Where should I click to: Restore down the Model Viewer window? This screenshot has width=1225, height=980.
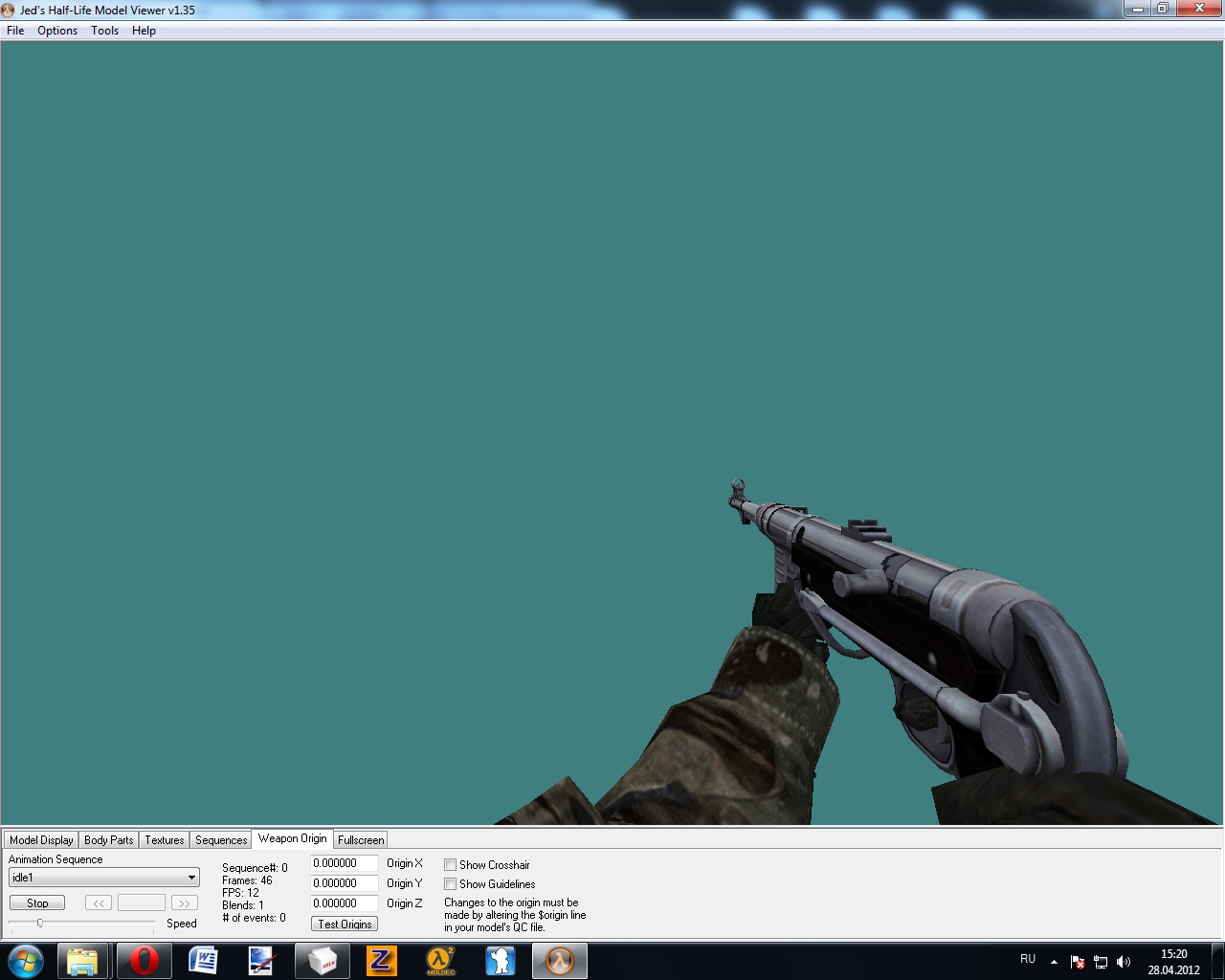[1163, 9]
